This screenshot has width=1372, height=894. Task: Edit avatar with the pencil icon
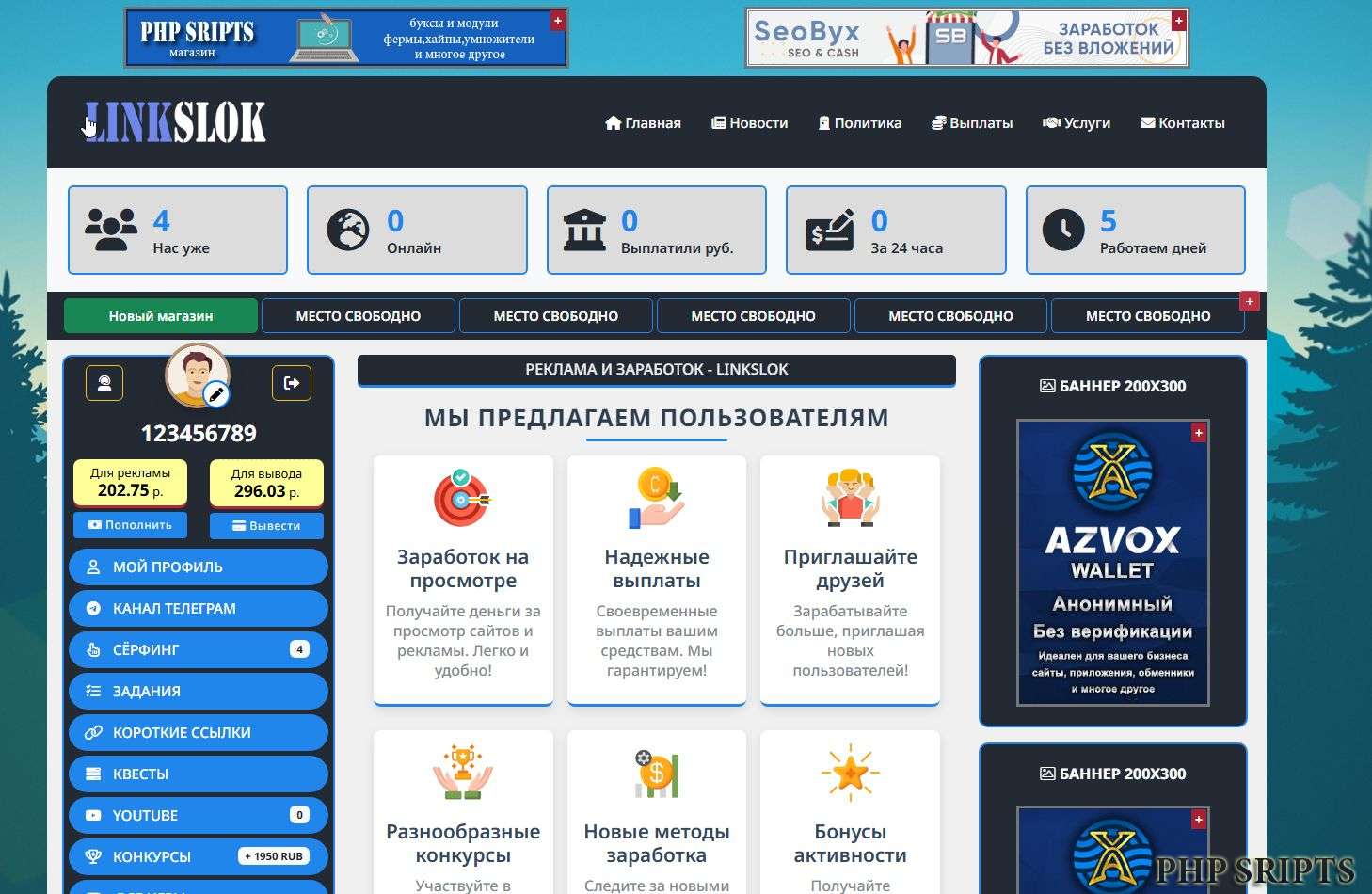(217, 394)
